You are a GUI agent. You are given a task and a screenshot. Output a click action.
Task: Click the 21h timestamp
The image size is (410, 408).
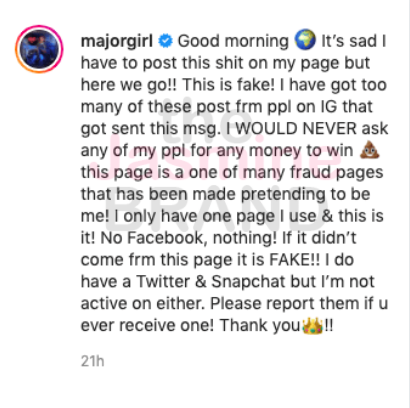click(x=93, y=361)
